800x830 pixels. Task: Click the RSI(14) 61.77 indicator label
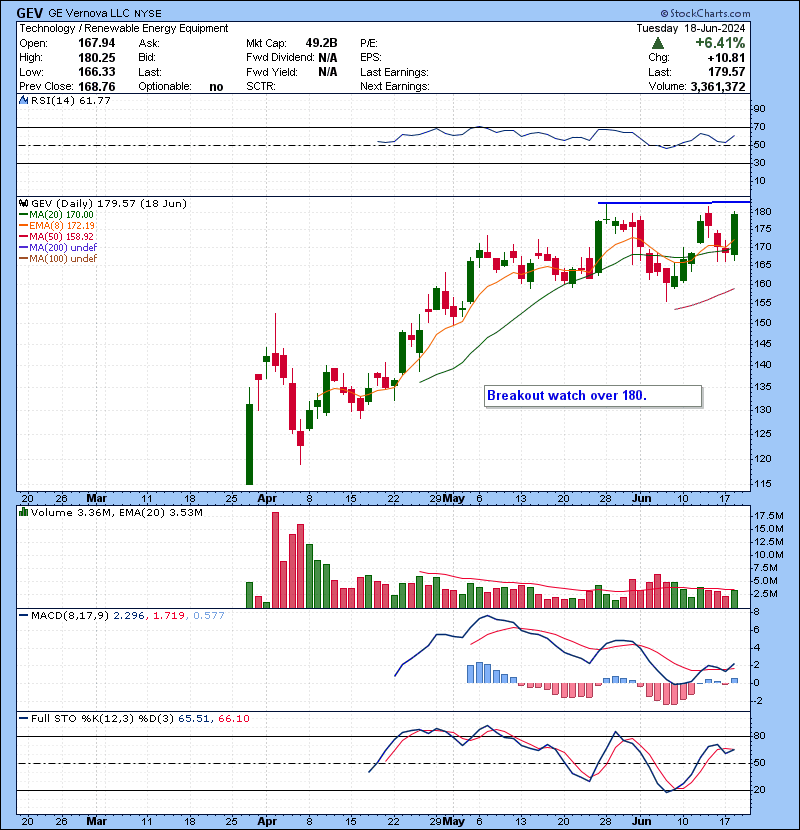(x=70, y=101)
